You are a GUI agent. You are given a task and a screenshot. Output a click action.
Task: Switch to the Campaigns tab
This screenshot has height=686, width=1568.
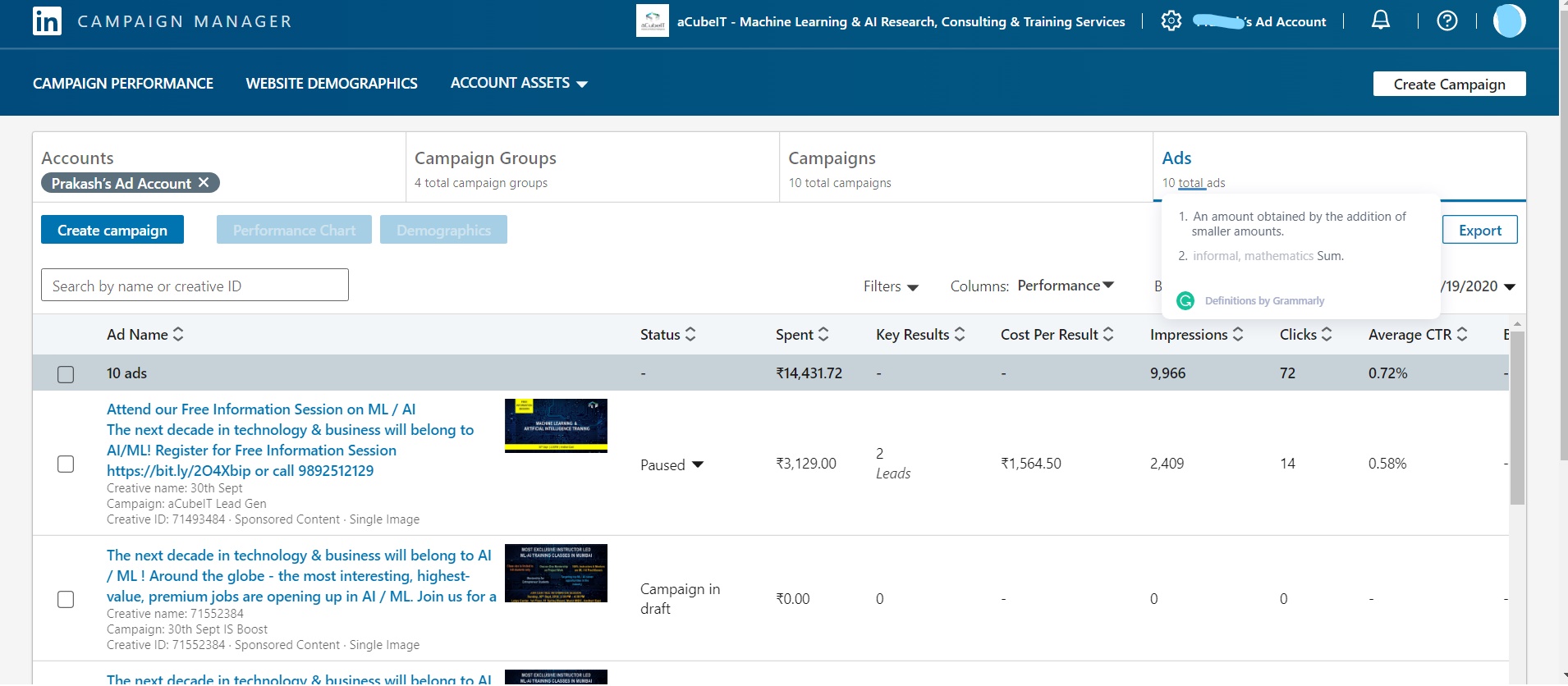click(966, 167)
